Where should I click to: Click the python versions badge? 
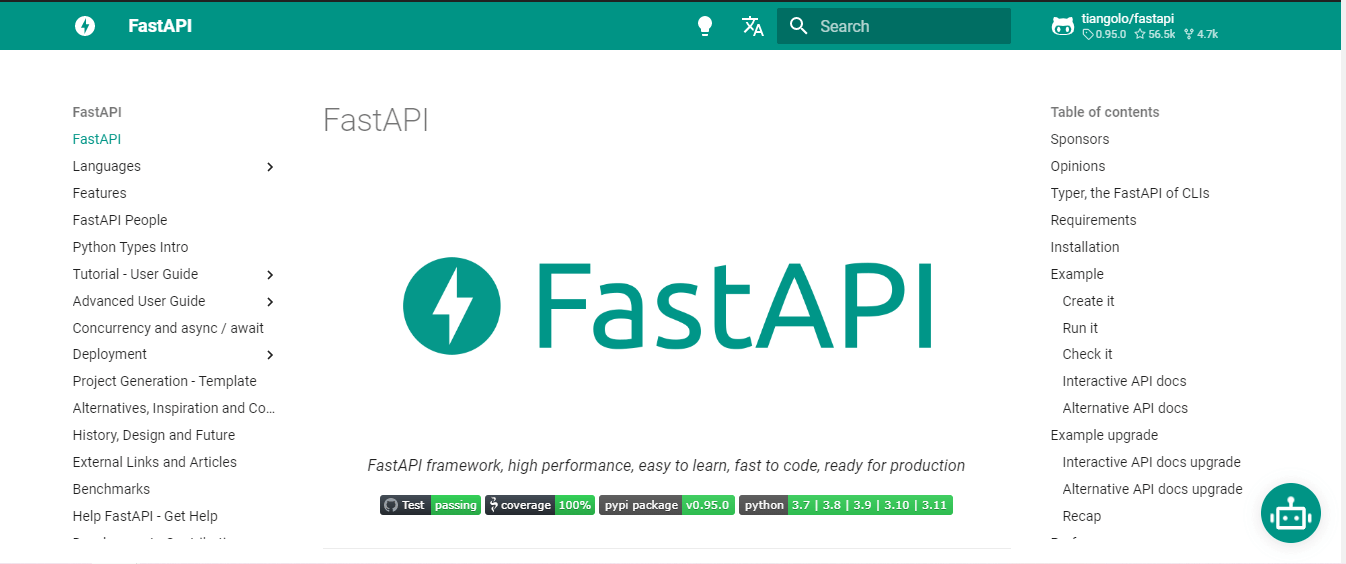tap(846, 505)
